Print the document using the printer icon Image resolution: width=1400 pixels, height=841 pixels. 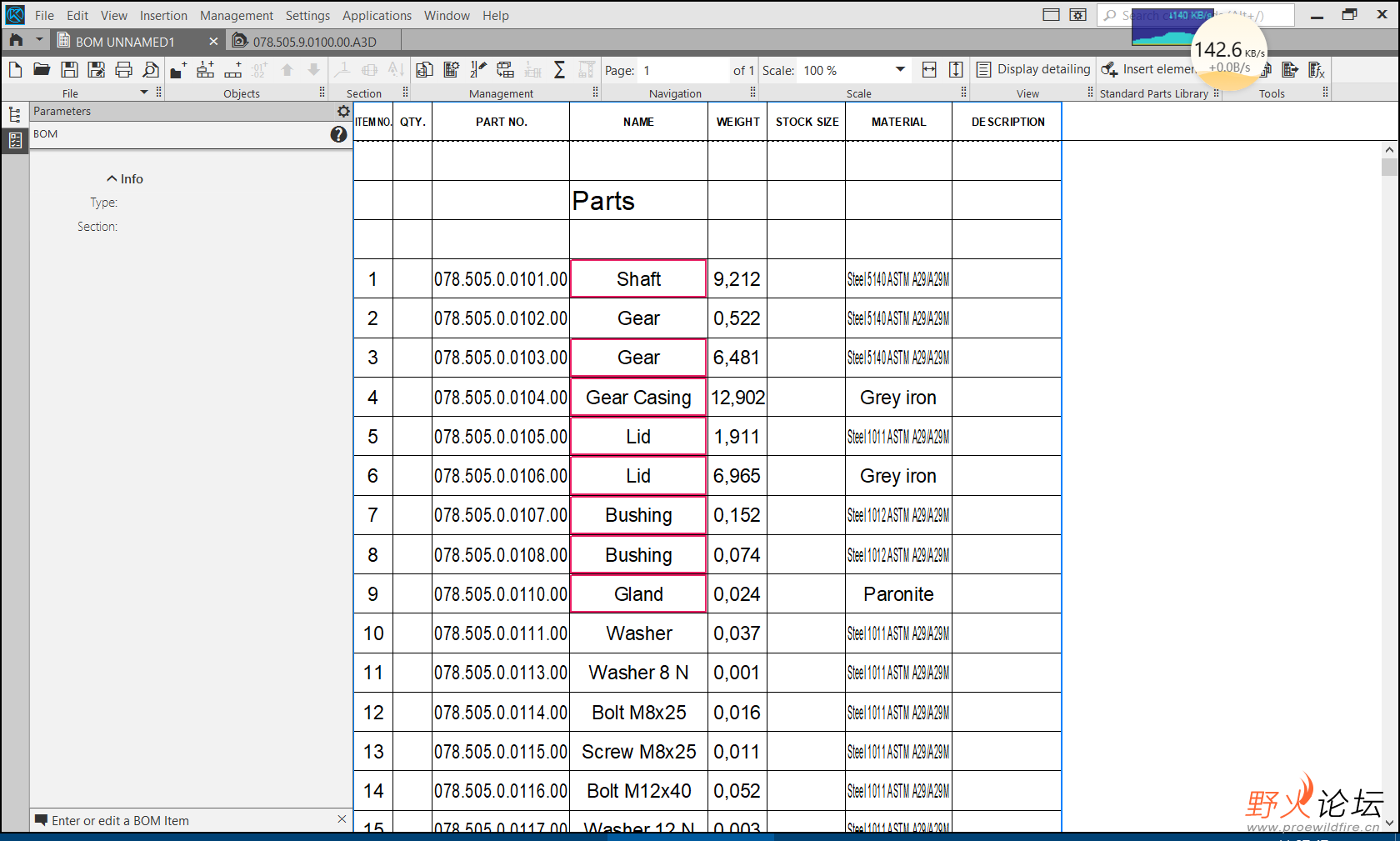coord(123,70)
